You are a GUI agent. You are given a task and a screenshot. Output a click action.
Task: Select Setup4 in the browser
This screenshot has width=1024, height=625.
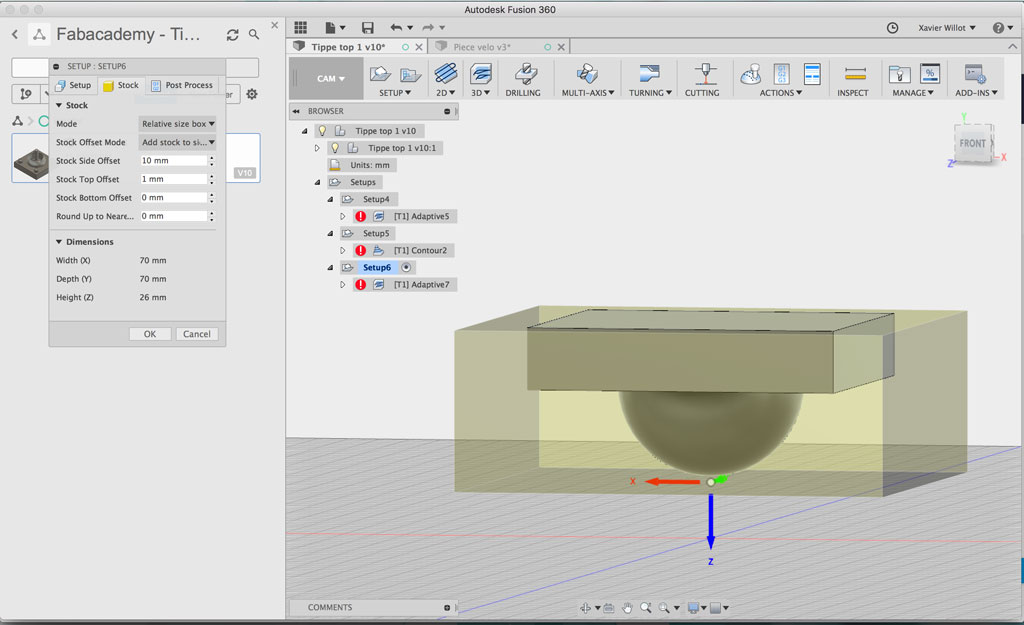click(x=376, y=199)
